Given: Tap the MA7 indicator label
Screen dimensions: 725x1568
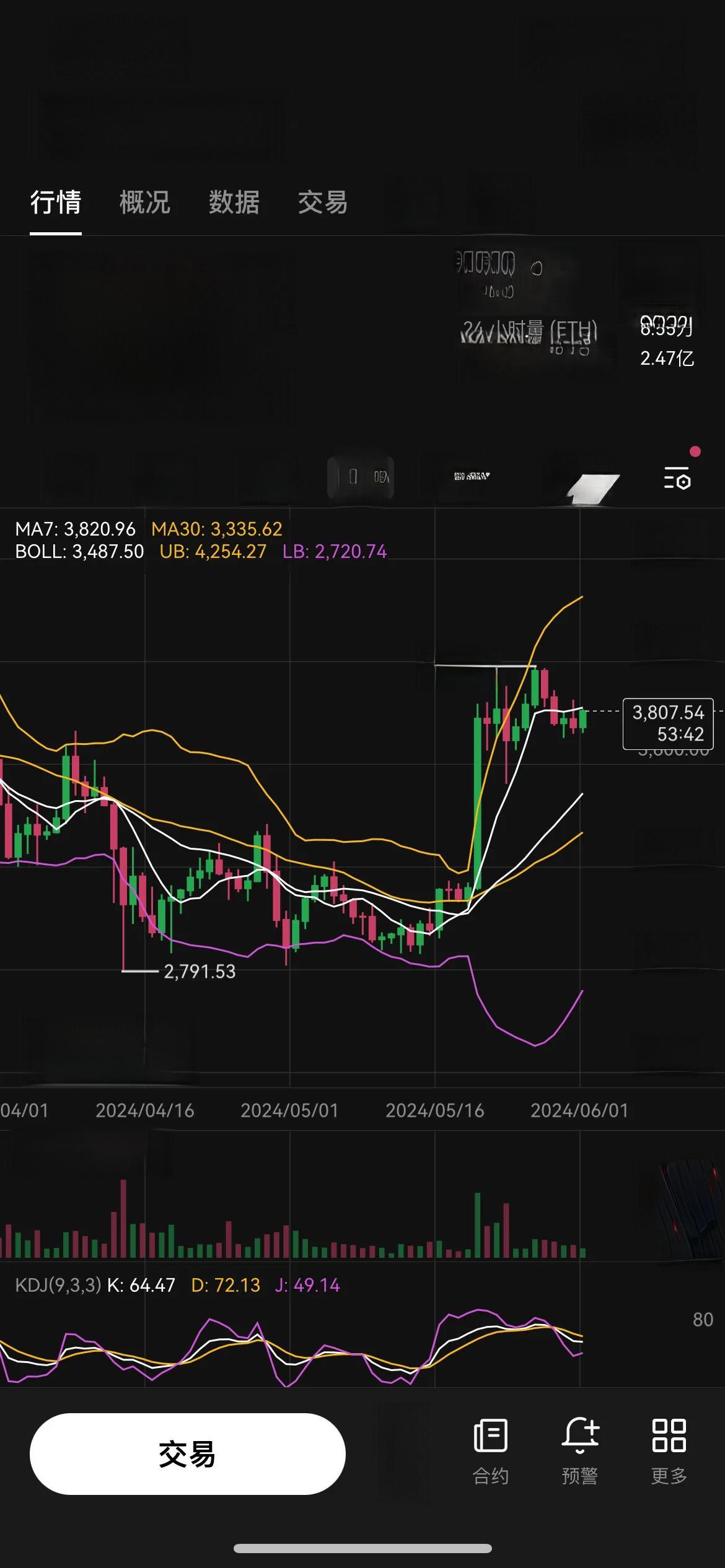Looking at the screenshot, I should tap(75, 529).
